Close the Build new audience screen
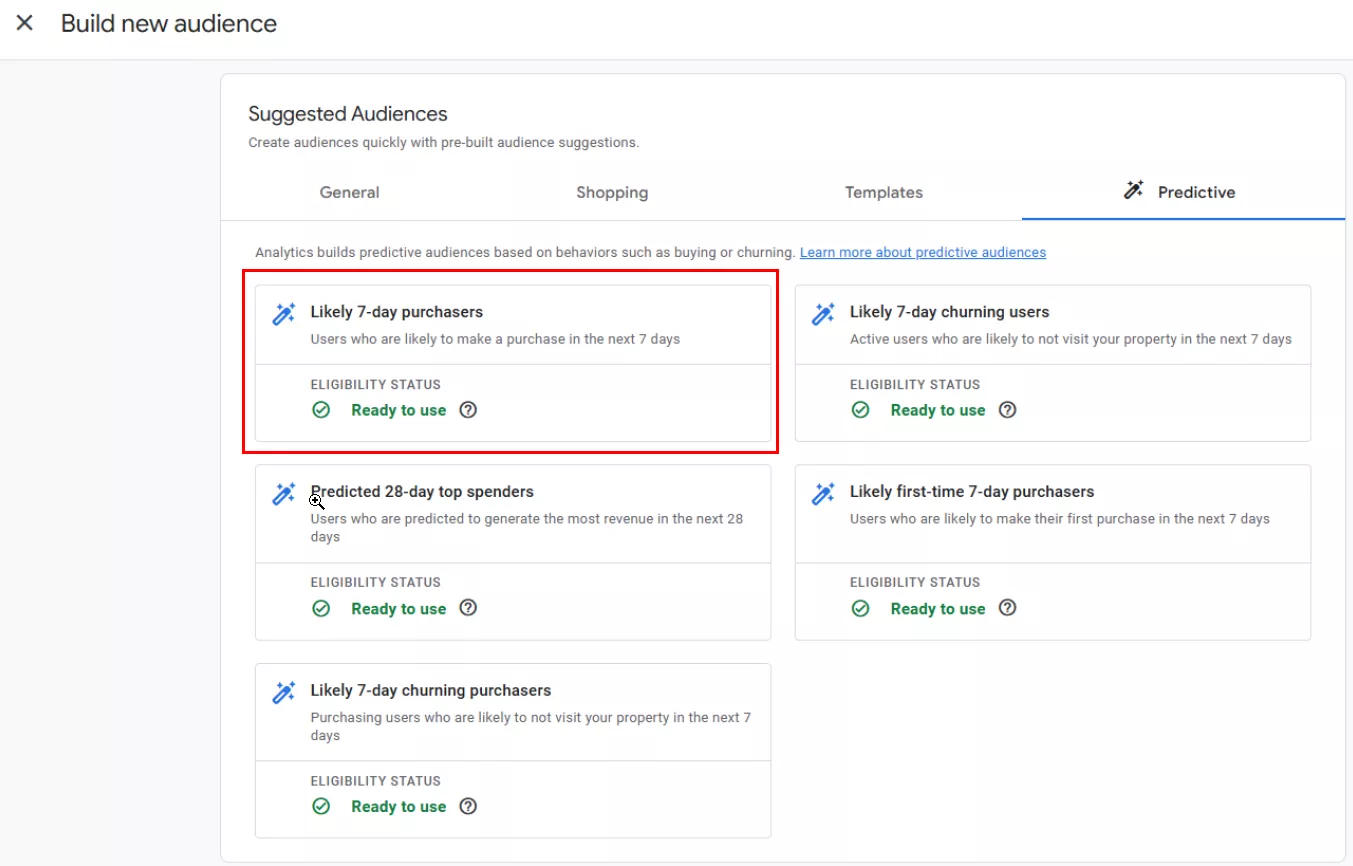Image resolution: width=1353 pixels, height=866 pixels. click(x=24, y=22)
